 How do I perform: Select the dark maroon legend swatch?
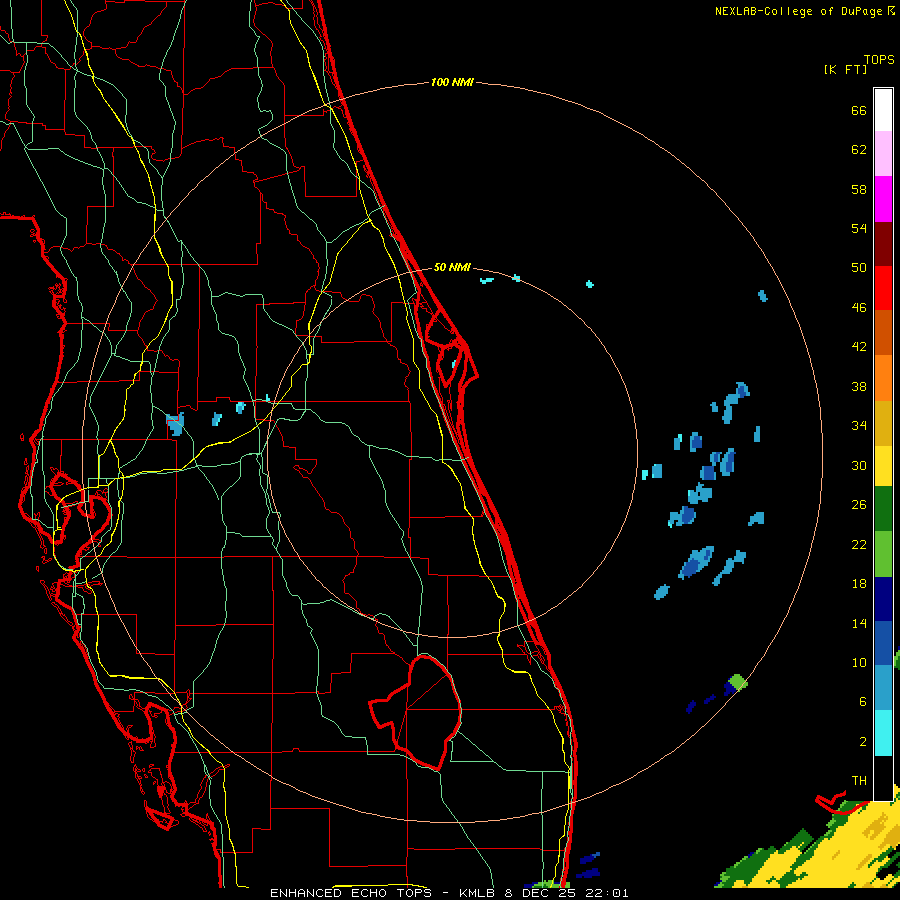883,244
